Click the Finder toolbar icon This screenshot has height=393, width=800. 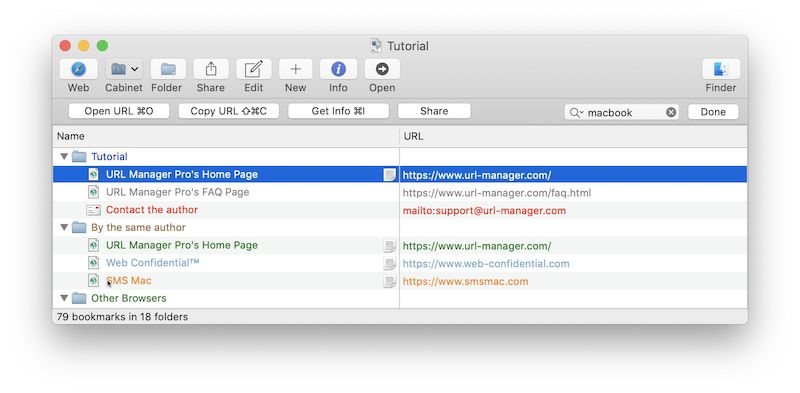pos(721,69)
